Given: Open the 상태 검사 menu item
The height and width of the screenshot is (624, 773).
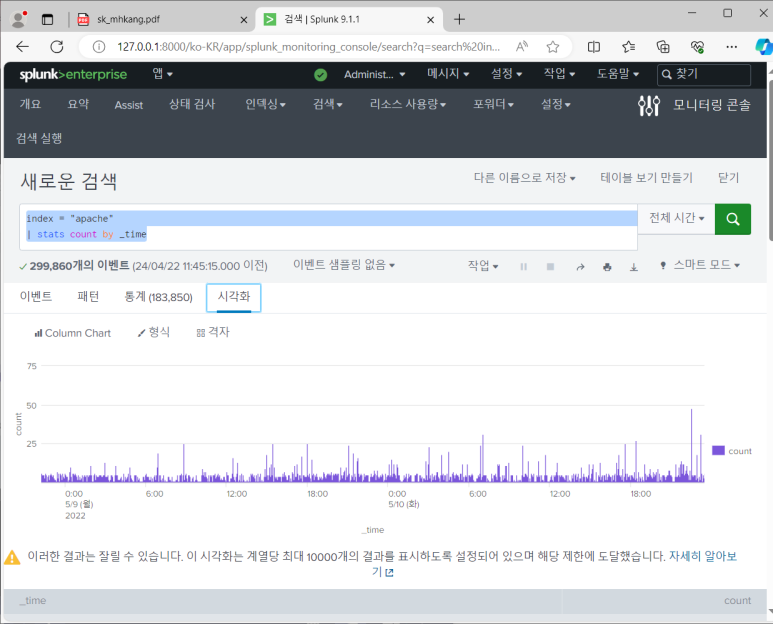Looking at the screenshot, I should [x=192, y=104].
